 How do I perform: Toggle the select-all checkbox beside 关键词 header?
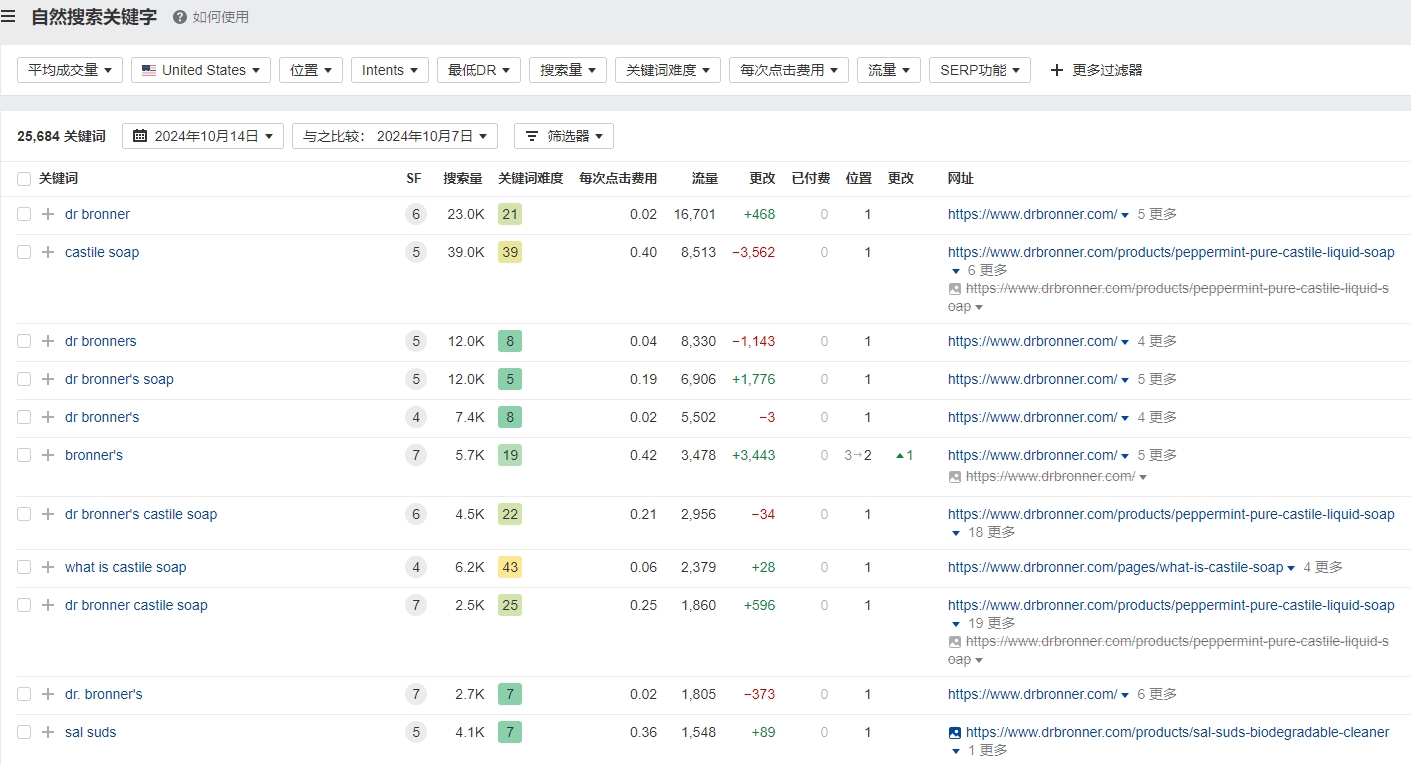click(x=24, y=179)
